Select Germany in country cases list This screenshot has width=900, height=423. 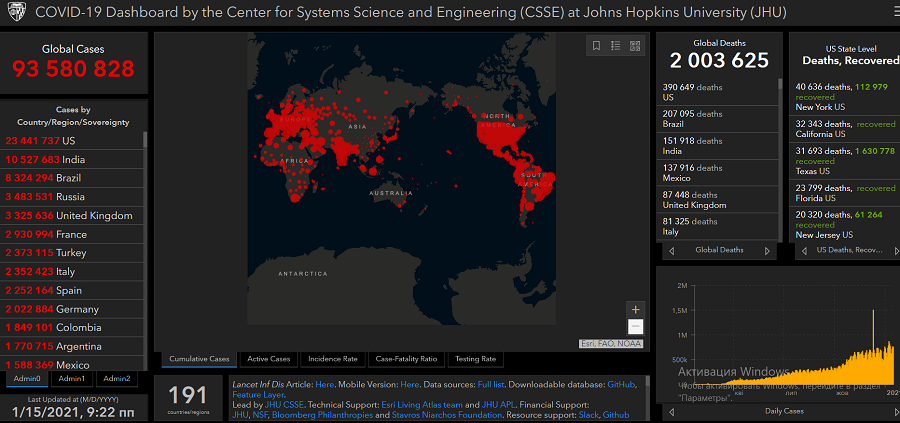pos(72,309)
